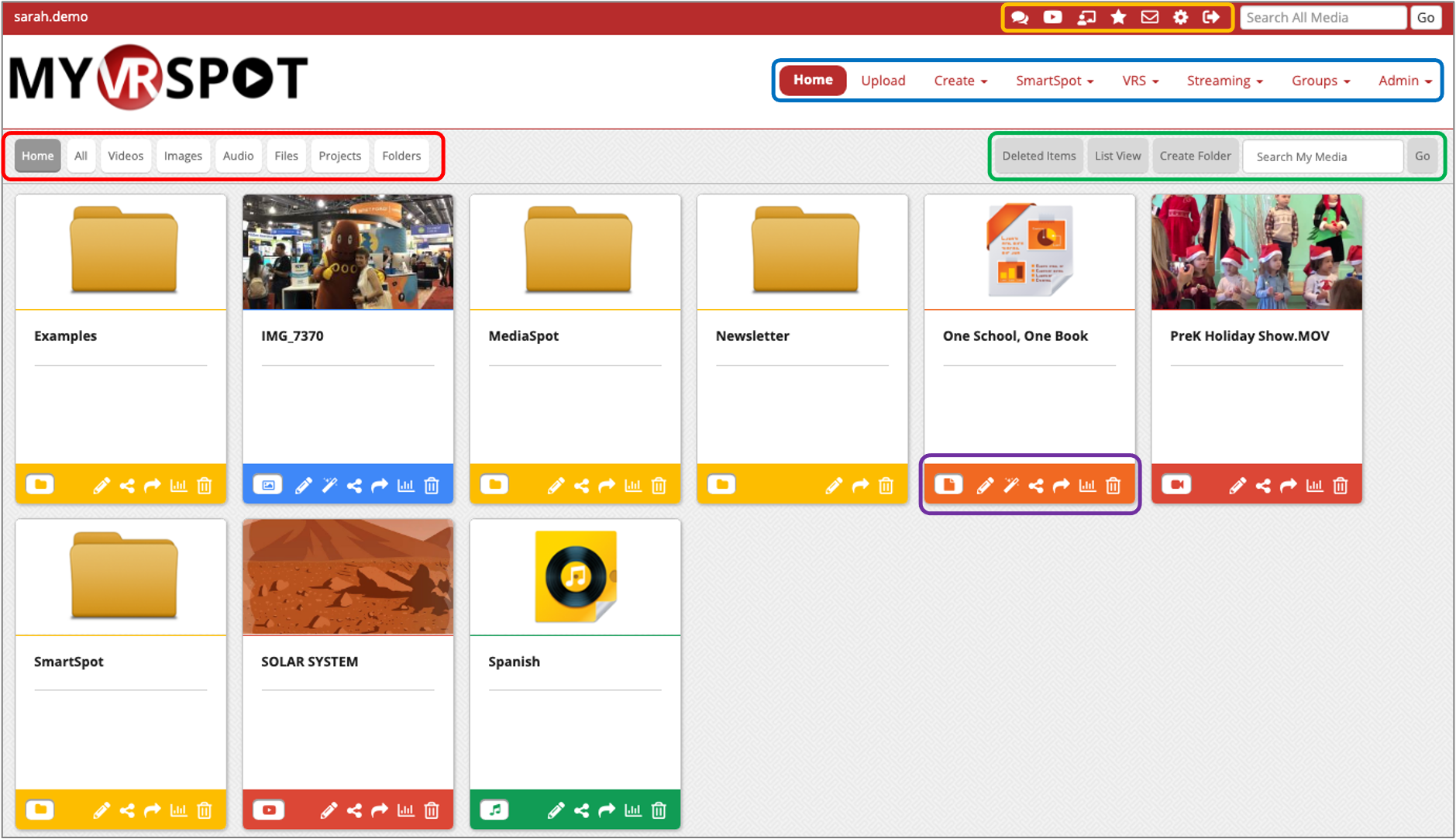Expand the Create dropdown menu
Screen dimensions: 1456x839
pos(960,81)
